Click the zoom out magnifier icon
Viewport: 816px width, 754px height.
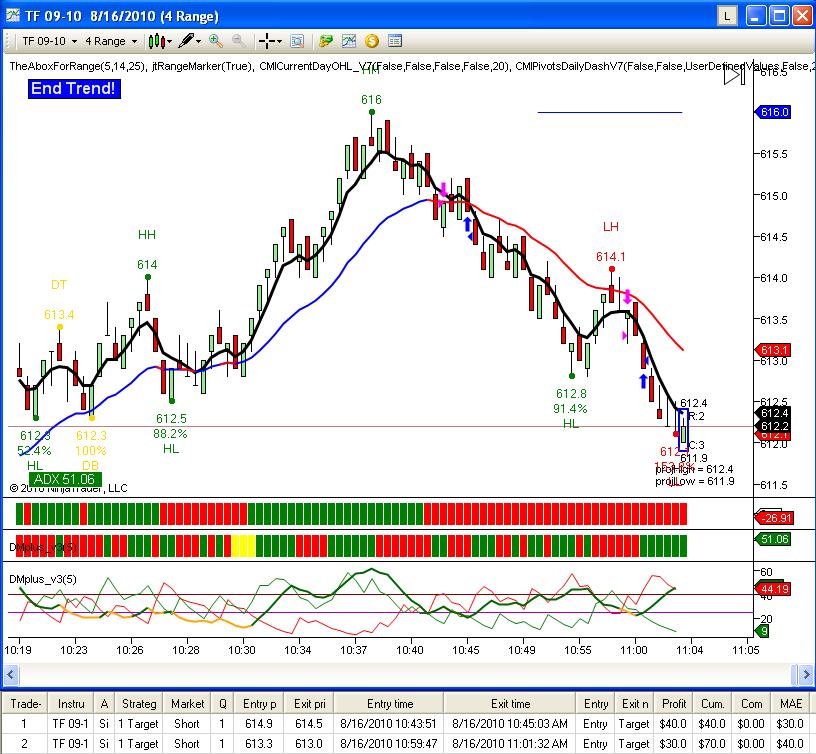pos(238,41)
